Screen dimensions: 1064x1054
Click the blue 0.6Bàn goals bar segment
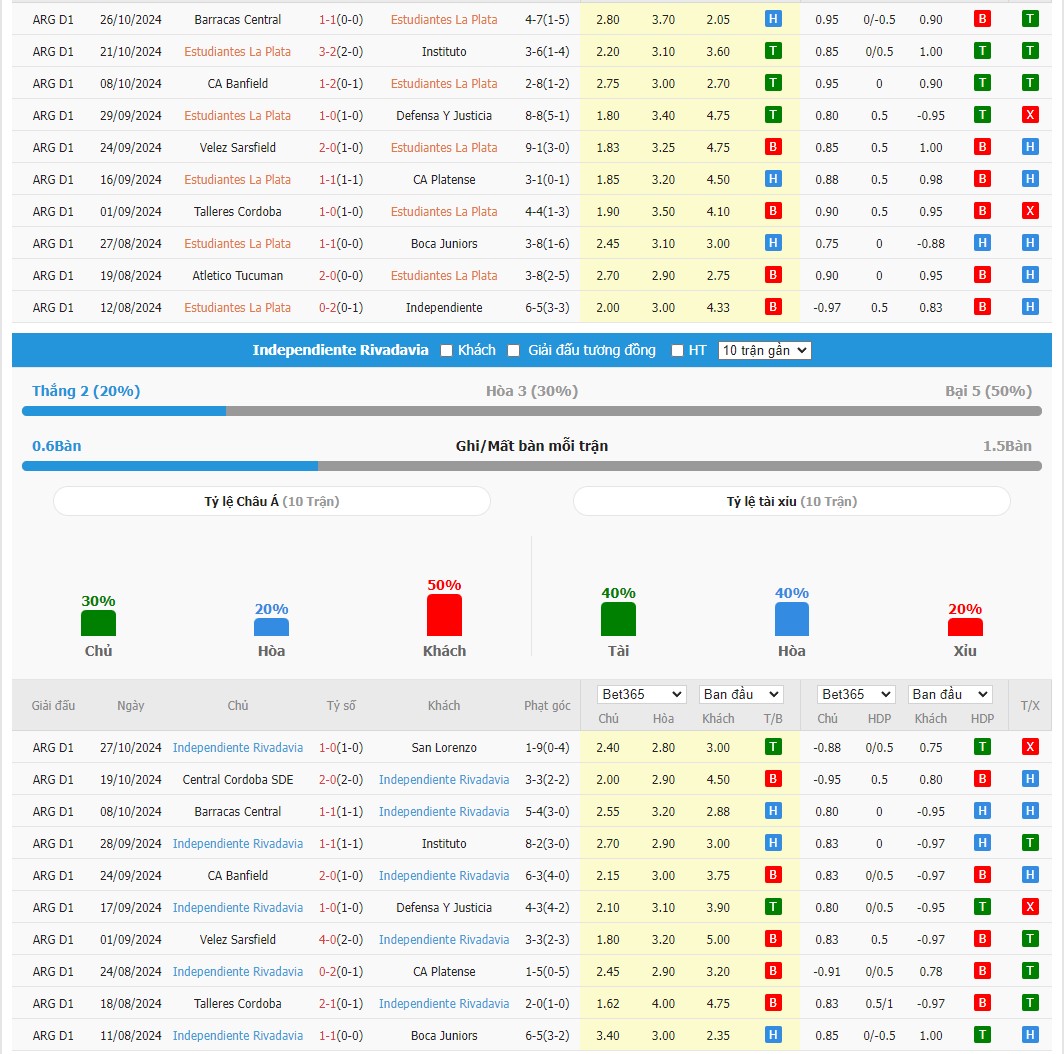tap(170, 466)
